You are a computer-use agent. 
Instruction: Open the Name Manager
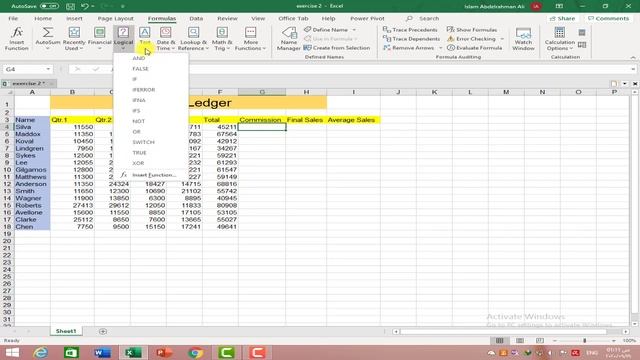289,39
